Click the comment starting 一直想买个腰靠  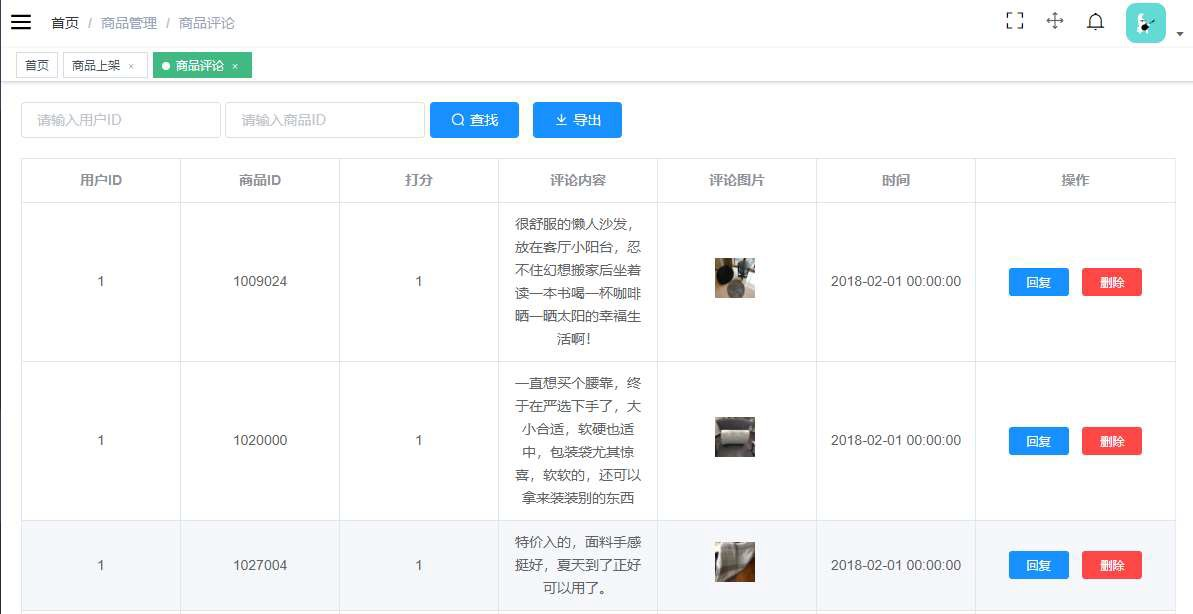(x=578, y=441)
